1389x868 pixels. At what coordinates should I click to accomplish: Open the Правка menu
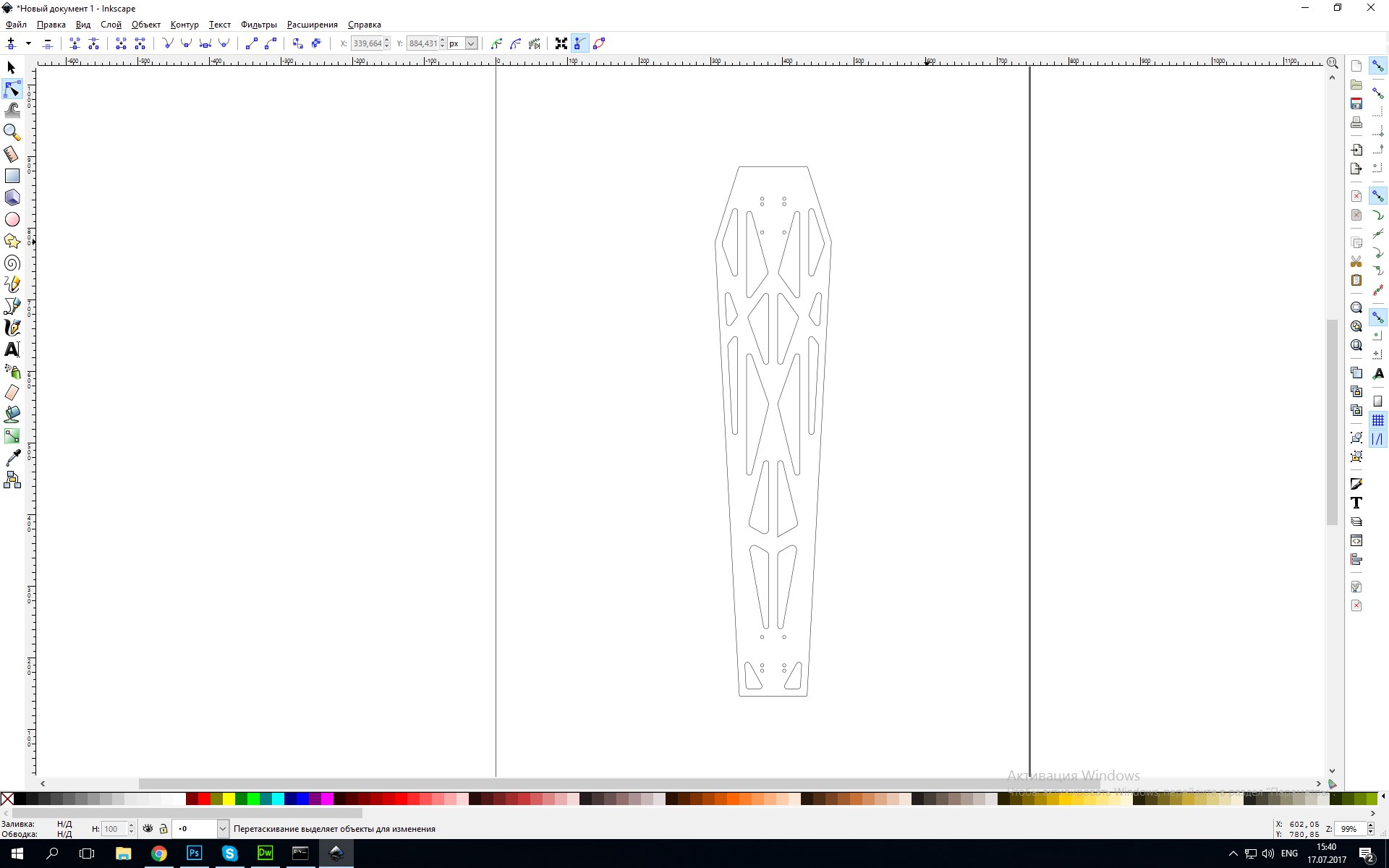(x=51, y=25)
